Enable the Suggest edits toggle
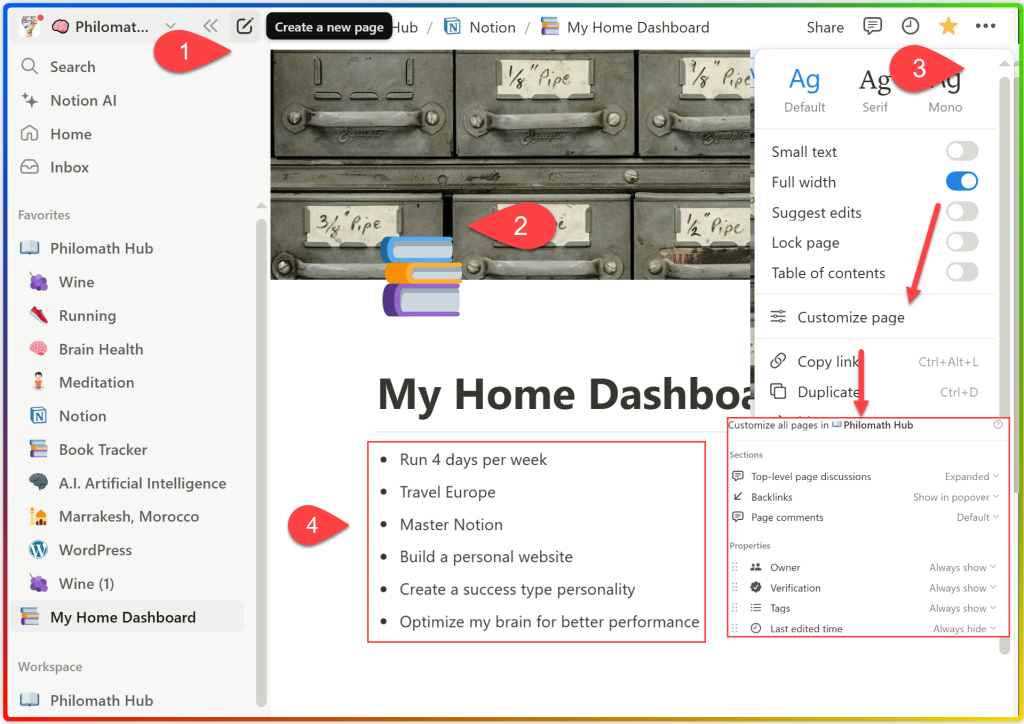Viewport: 1024px width, 724px height. pos(962,212)
